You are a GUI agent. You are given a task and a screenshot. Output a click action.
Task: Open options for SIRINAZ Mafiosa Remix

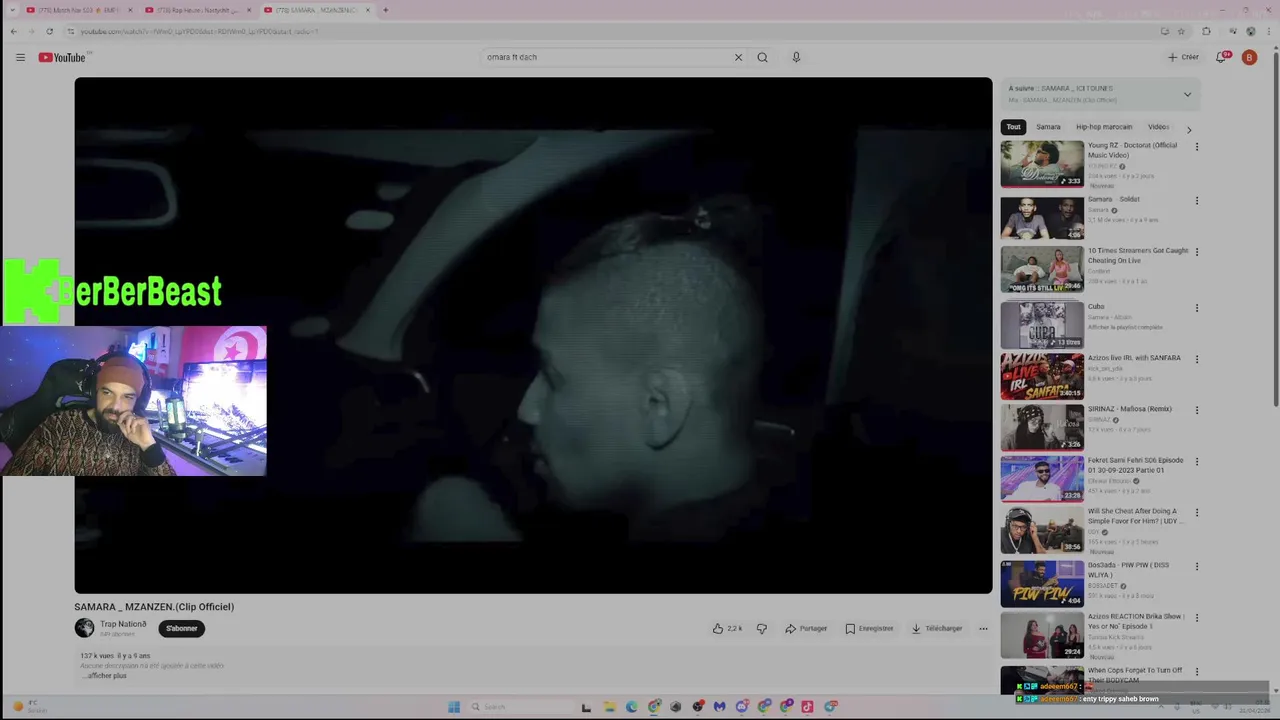(x=1196, y=410)
